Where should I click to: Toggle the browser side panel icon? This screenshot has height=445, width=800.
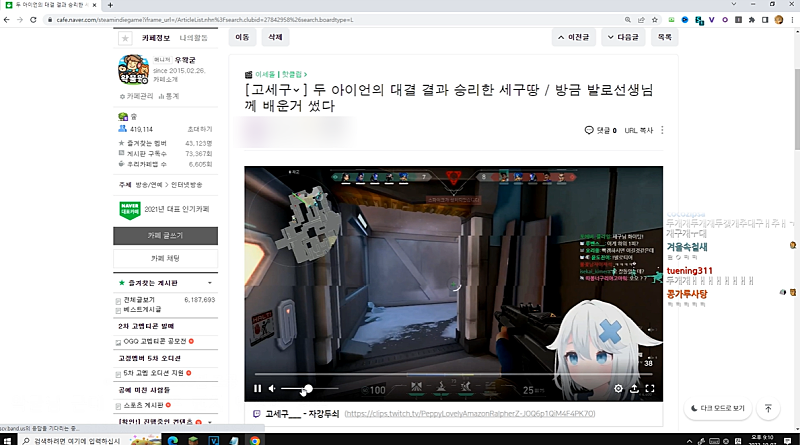(x=765, y=20)
